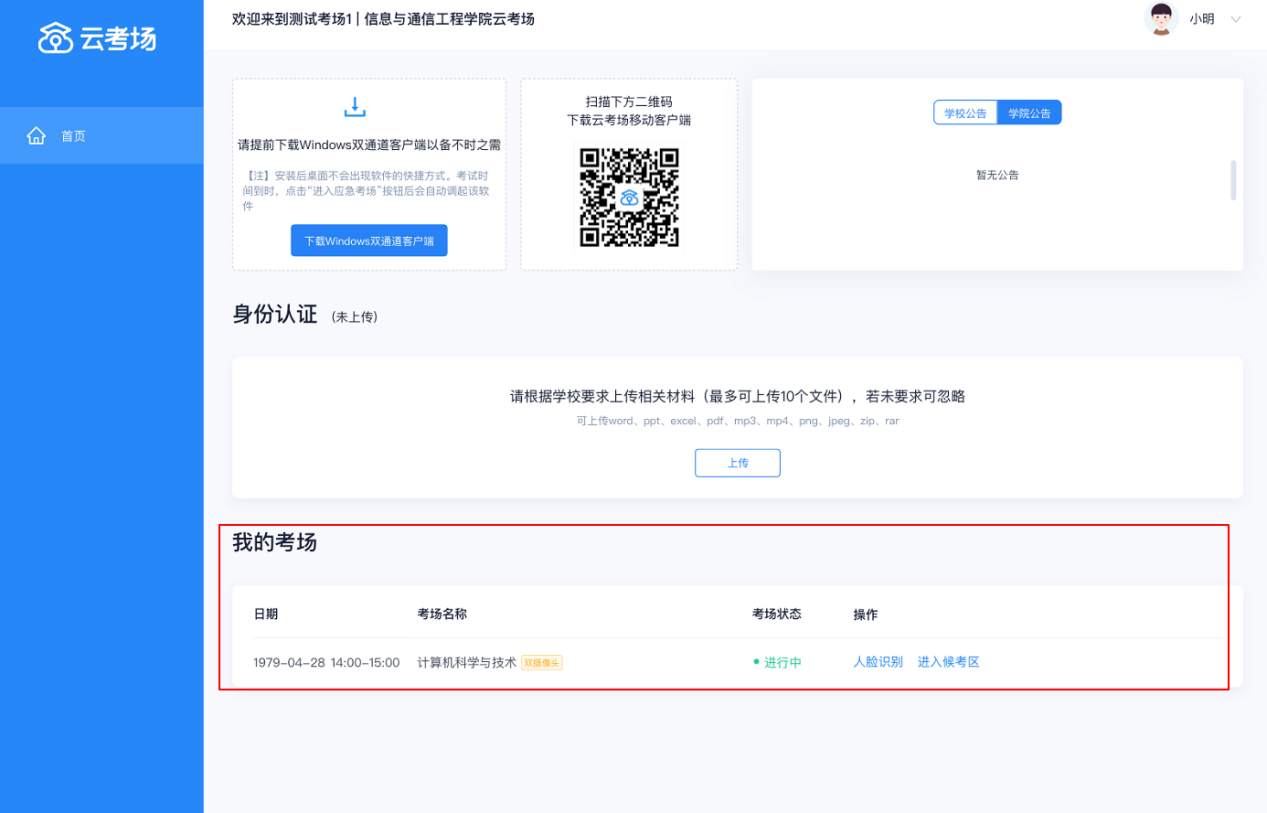Image resolution: width=1267 pixels, height=813 pixels.
Task: Click the 考场状态 column header
Action: tap(776, 614)
